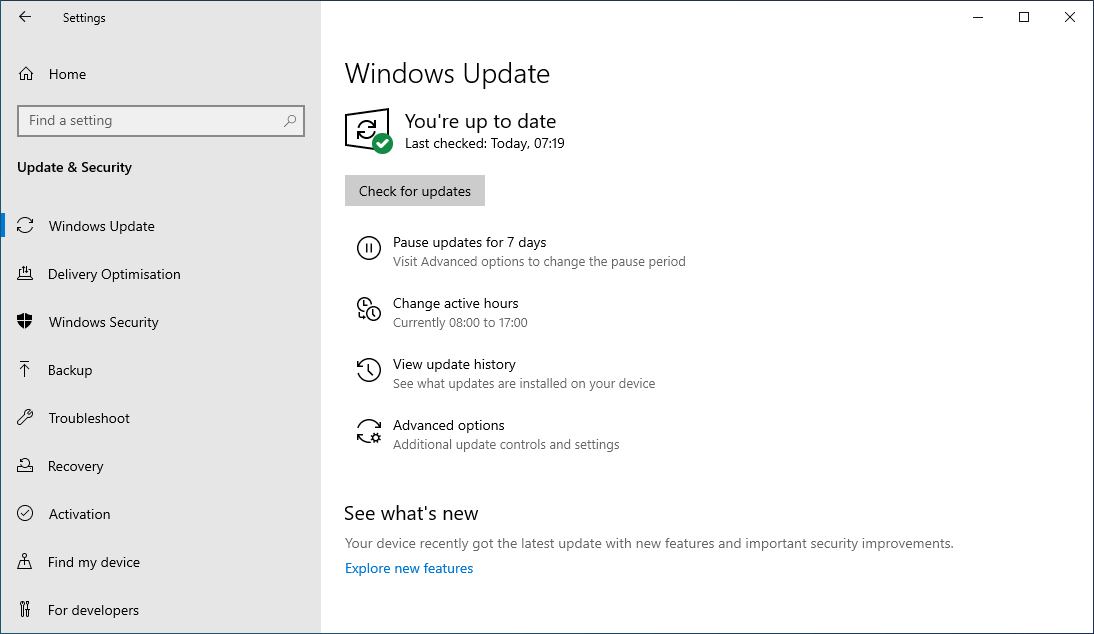1094x634 pixels.
Task: Open Change active hours
Action: click(455, 303)
